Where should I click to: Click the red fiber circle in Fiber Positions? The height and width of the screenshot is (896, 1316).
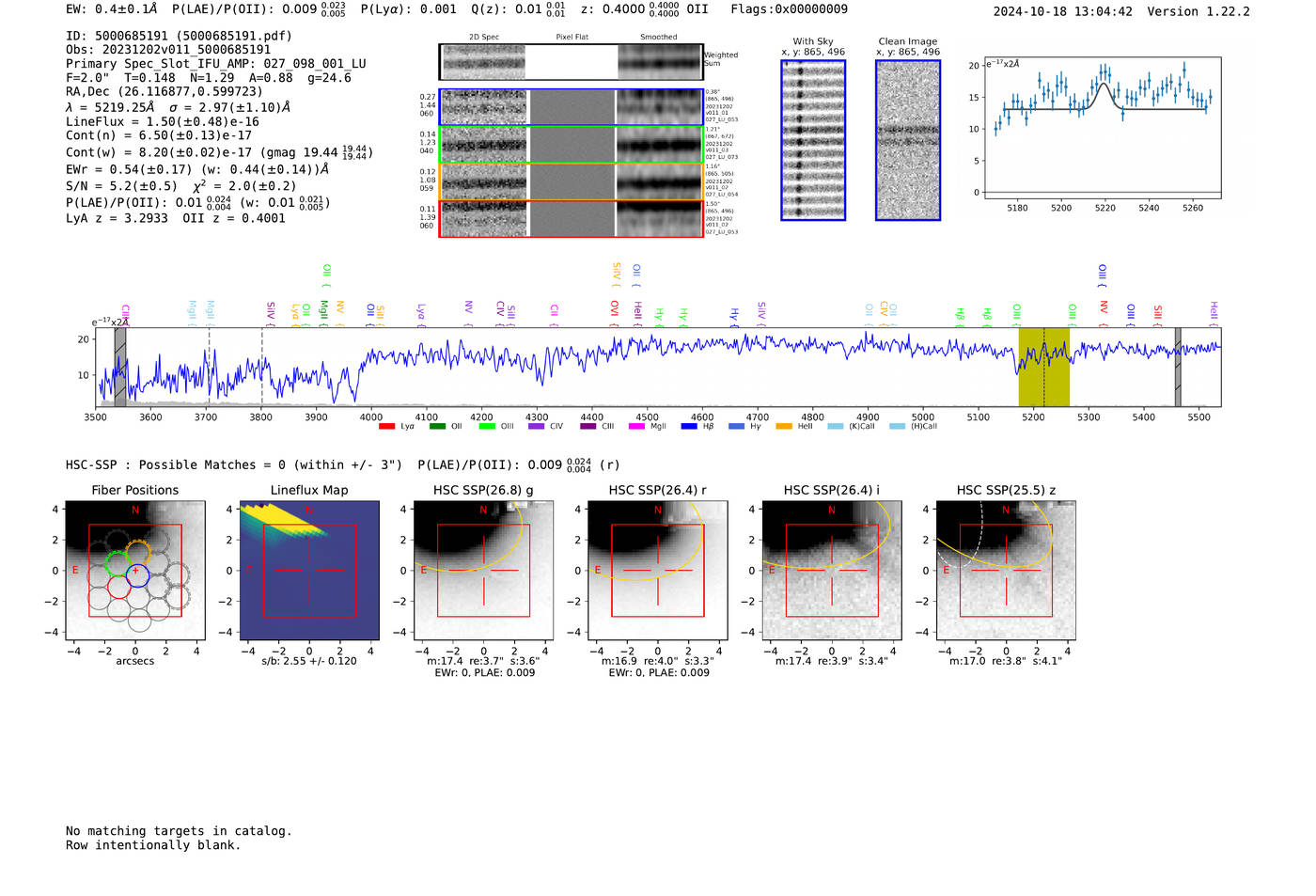(118, 587)
